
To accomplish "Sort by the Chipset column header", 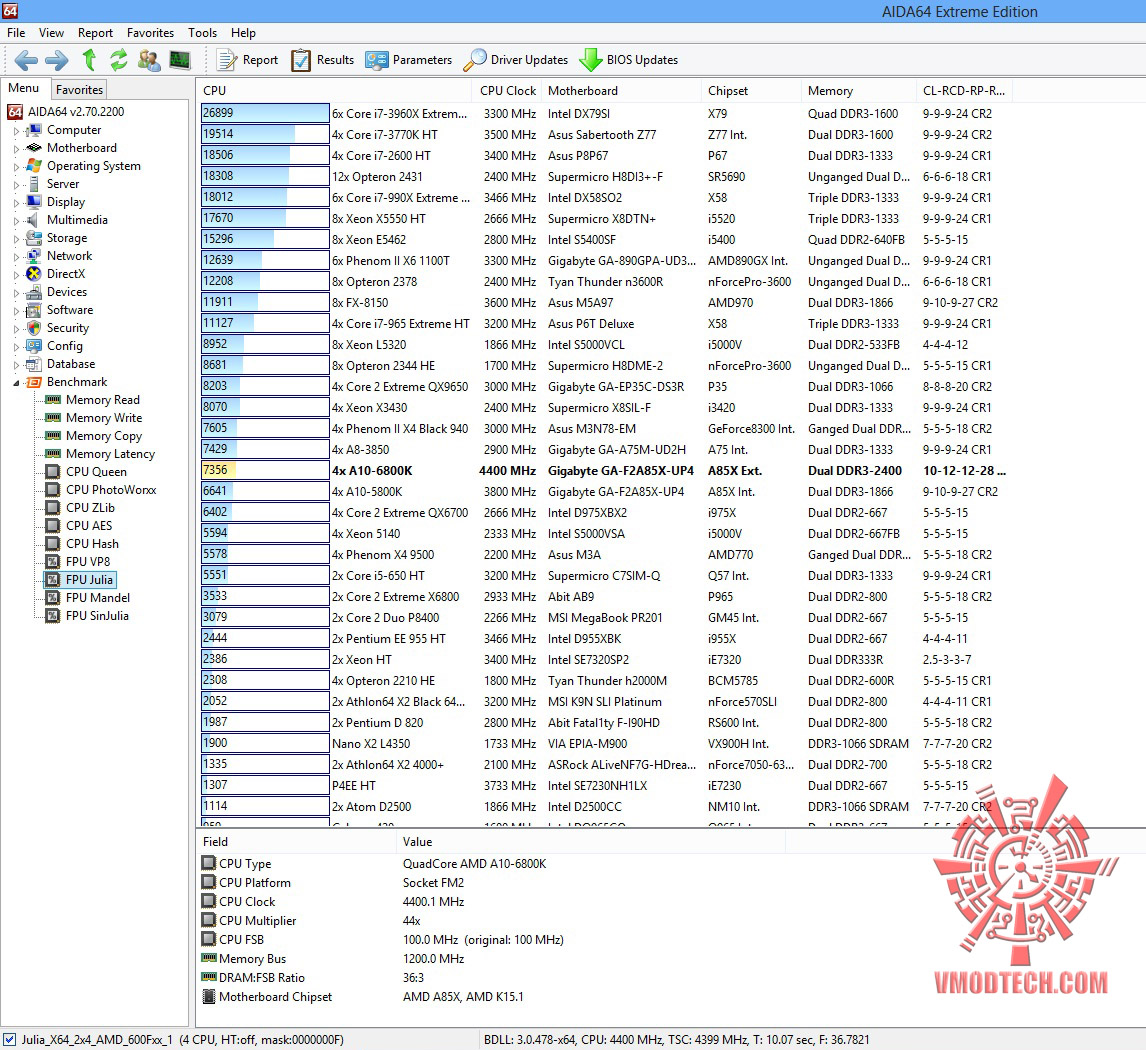I will coord(751,91).
